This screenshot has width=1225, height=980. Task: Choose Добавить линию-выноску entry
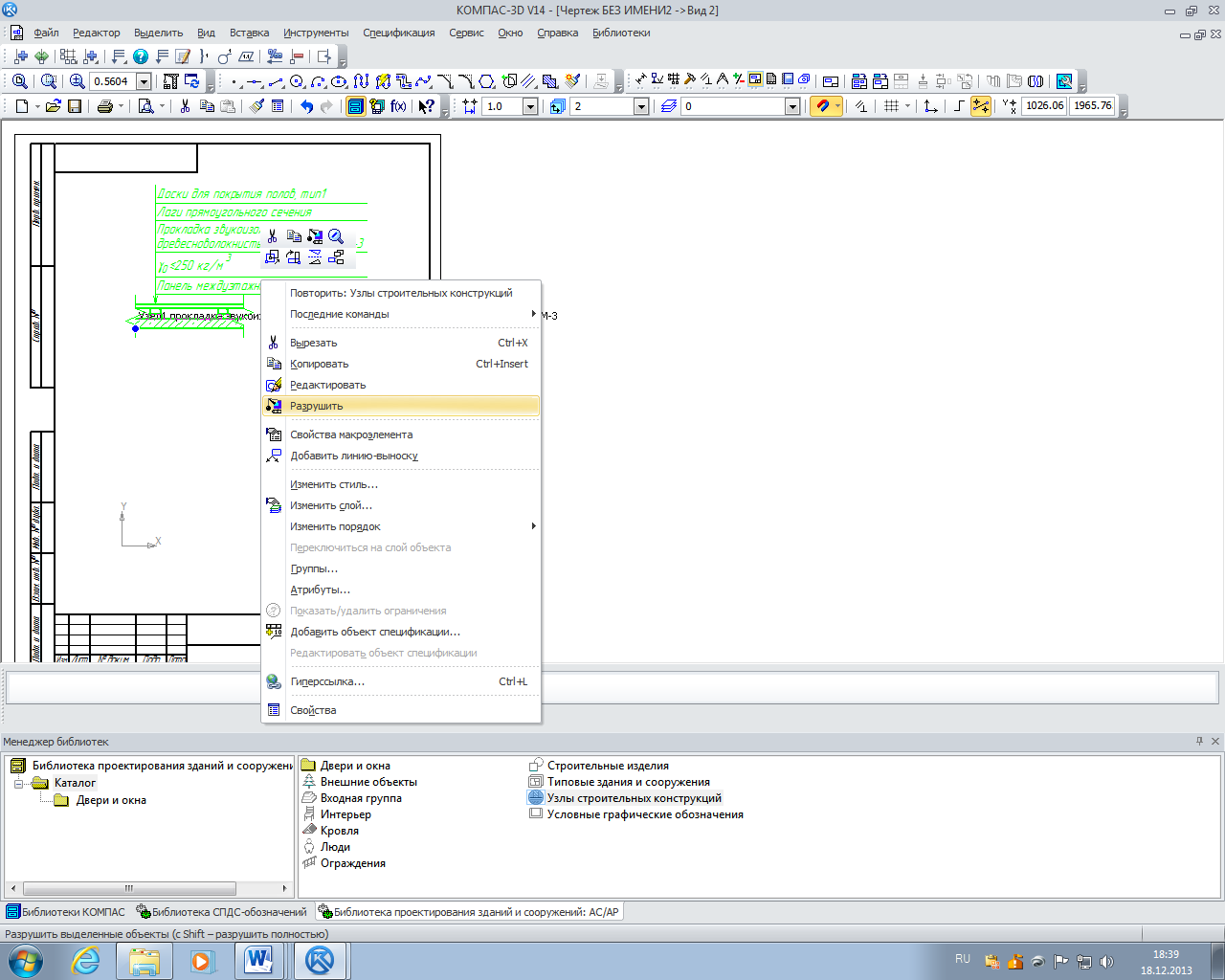coord(400,456)
